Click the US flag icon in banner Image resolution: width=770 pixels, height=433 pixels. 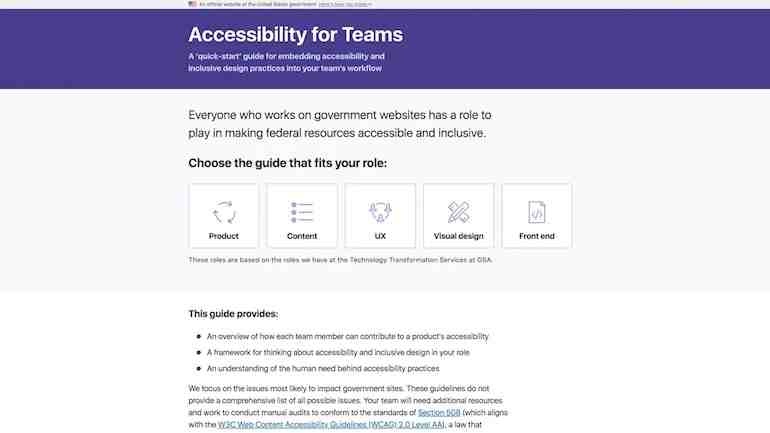[x=192, y=4]
